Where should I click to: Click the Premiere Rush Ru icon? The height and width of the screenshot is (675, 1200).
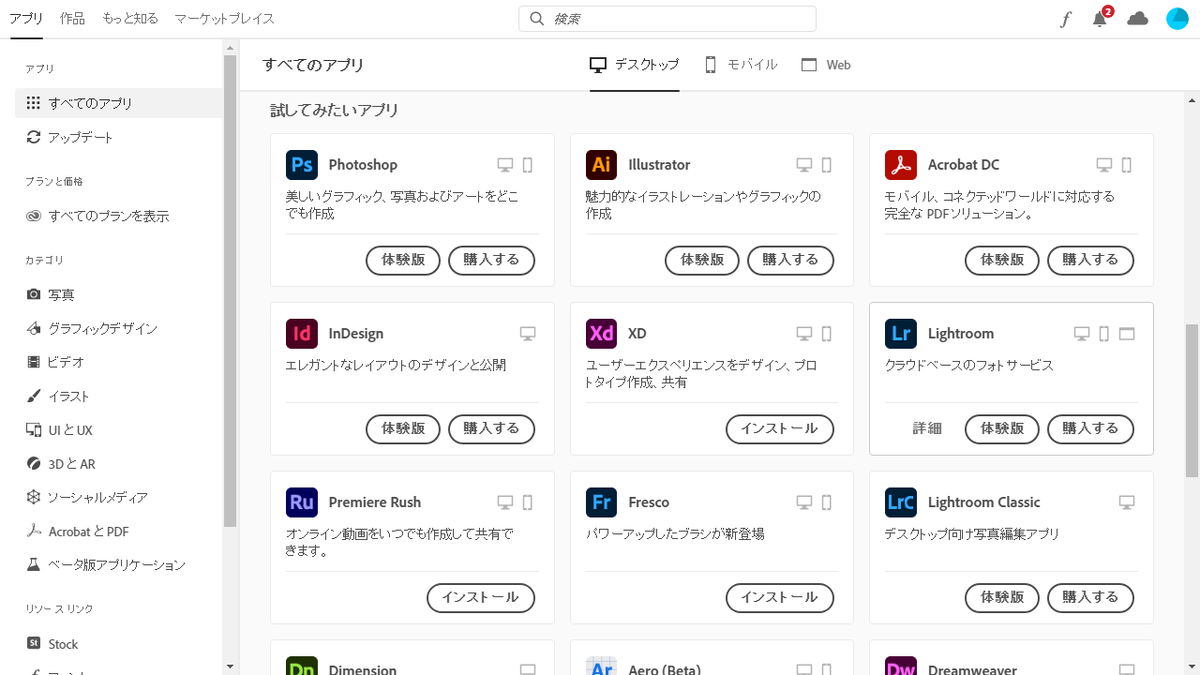[301, 502]
